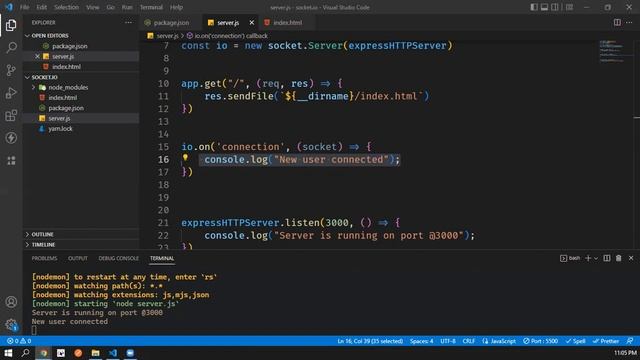Change indentation via Spaces: 4

click(421, 341)
